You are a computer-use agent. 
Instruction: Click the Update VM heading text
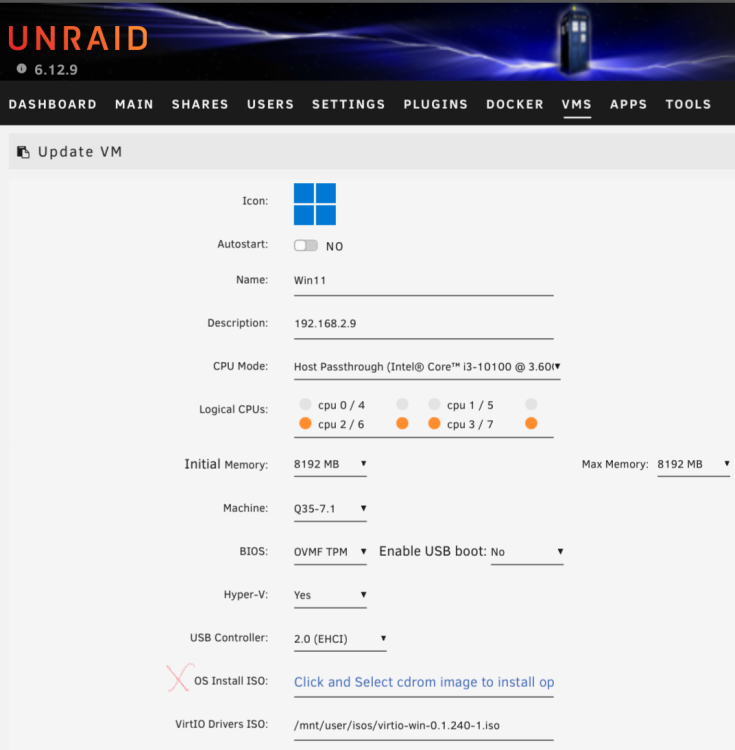(80, 152)
